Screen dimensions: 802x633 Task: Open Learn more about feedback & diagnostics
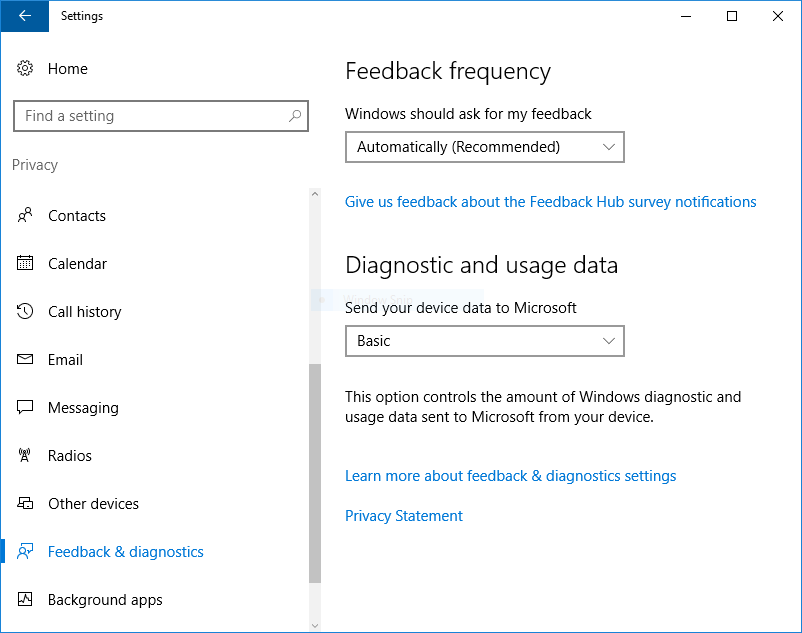[x=510, y=476]
